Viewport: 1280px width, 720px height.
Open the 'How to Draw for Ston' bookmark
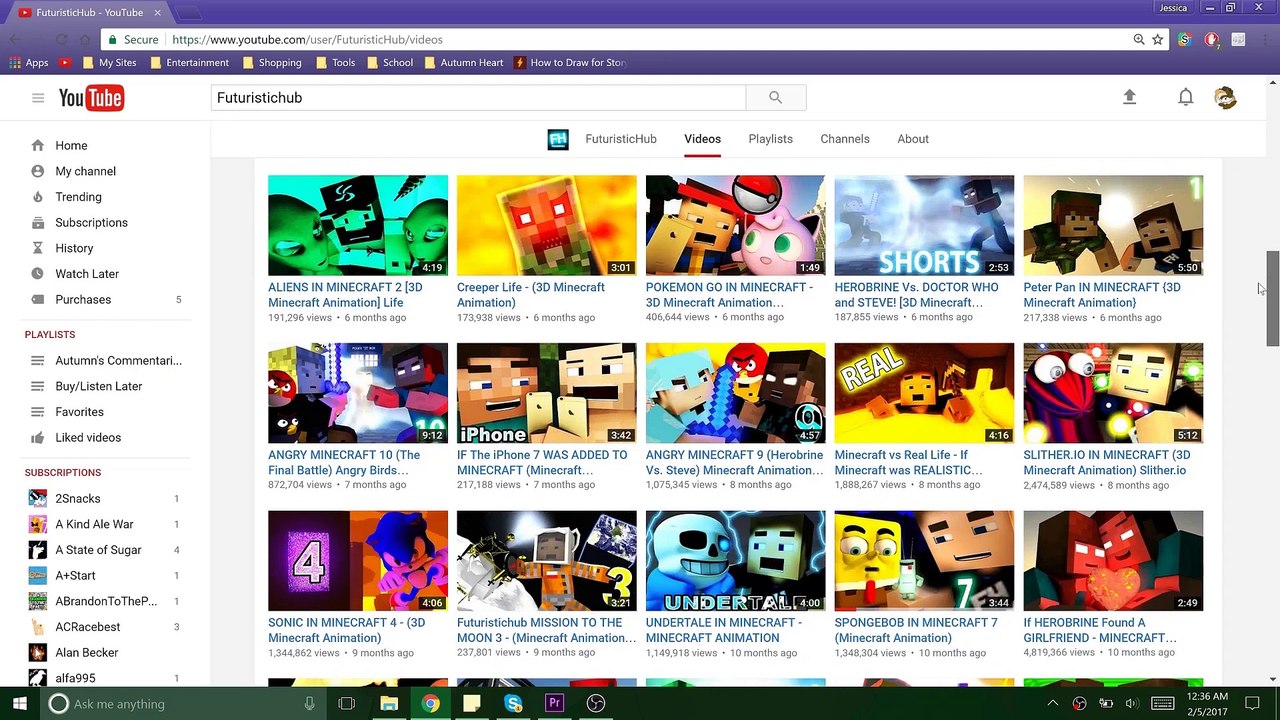tap(570, 62)
